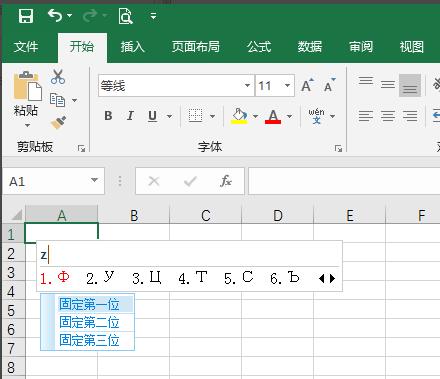Open the 字体 dialog launcher
The width and height of the screenshot is (440, 379).
(338, 148)
